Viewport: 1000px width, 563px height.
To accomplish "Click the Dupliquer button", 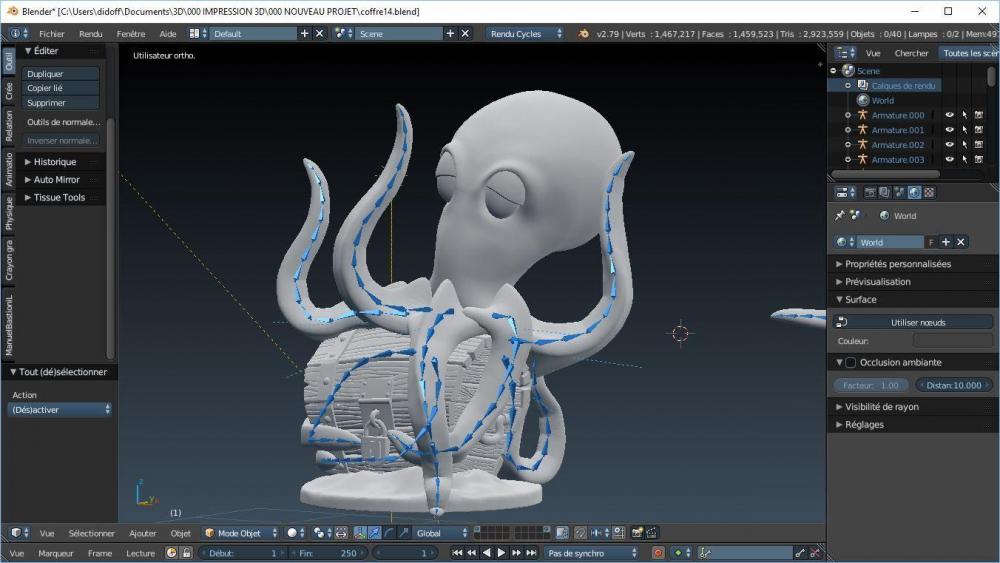I will click(62, 74).
